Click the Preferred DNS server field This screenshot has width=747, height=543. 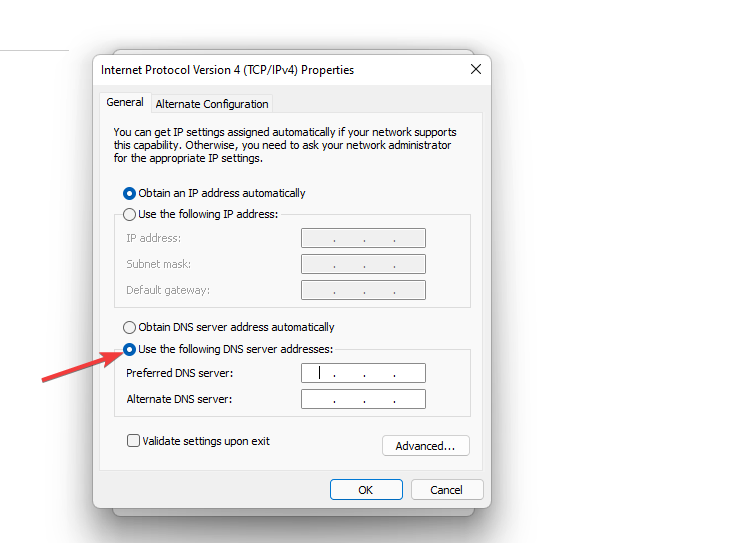(363, 373)
